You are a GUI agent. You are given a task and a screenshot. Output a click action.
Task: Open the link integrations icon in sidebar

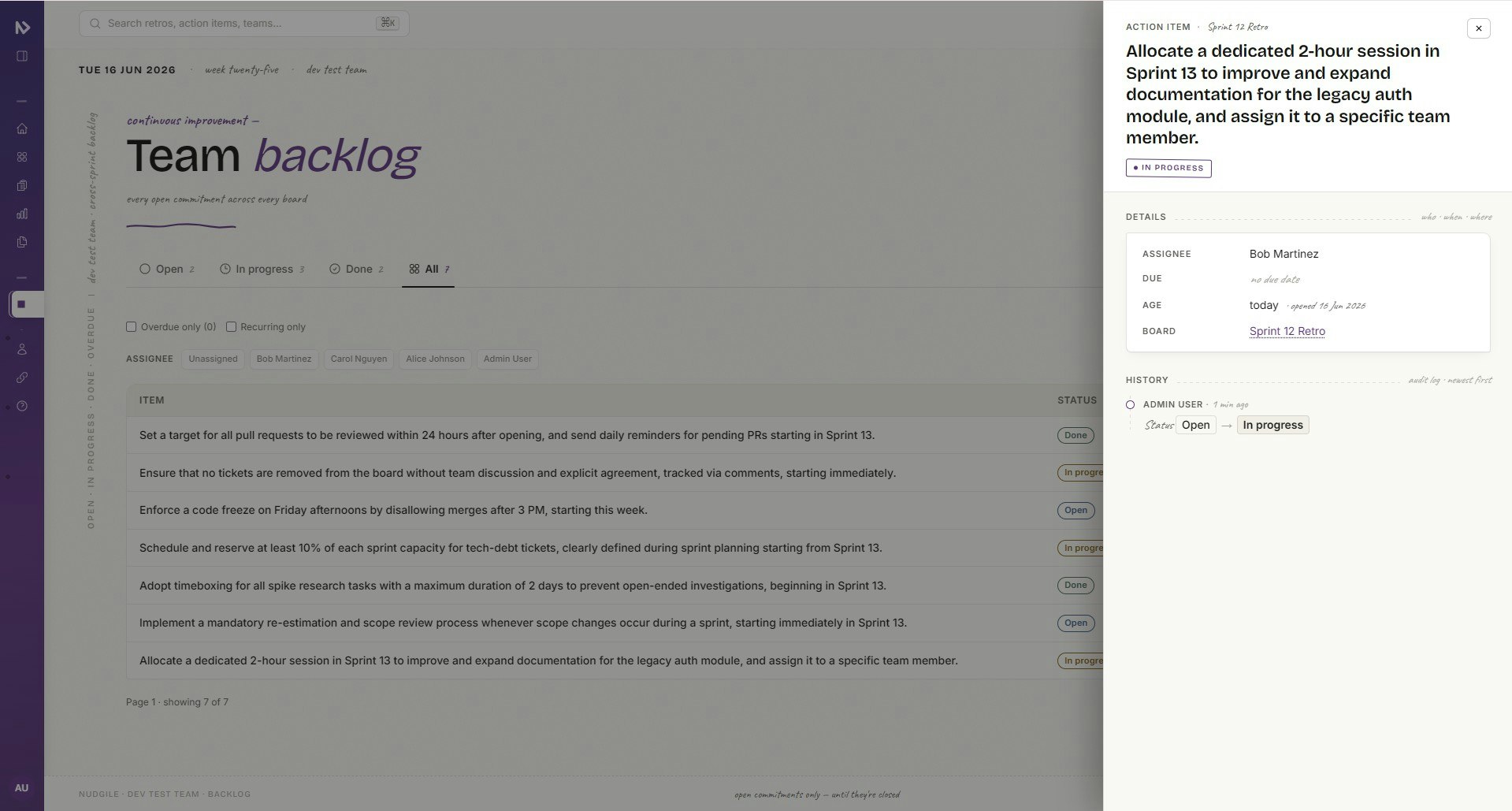click(x=22, y=378)
